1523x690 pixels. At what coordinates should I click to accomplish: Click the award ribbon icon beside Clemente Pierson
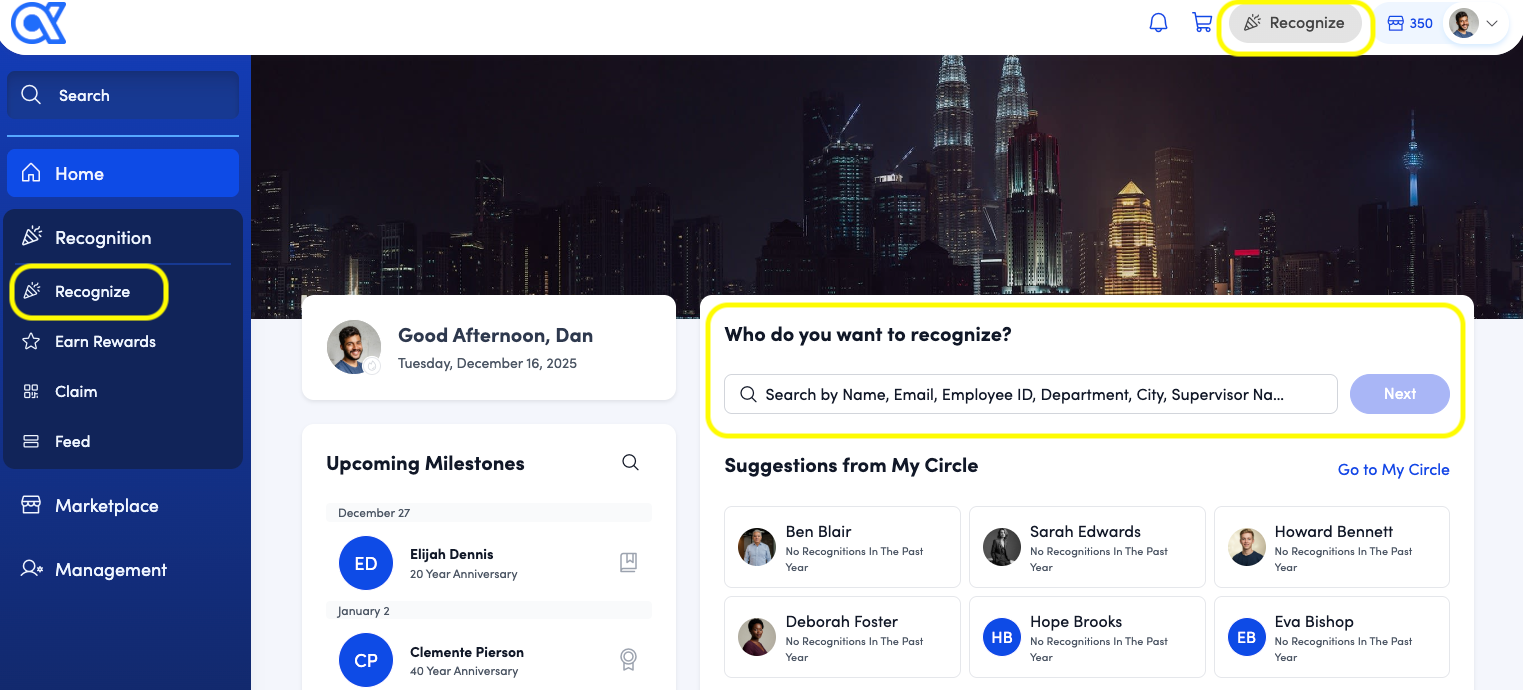(628, 660)
